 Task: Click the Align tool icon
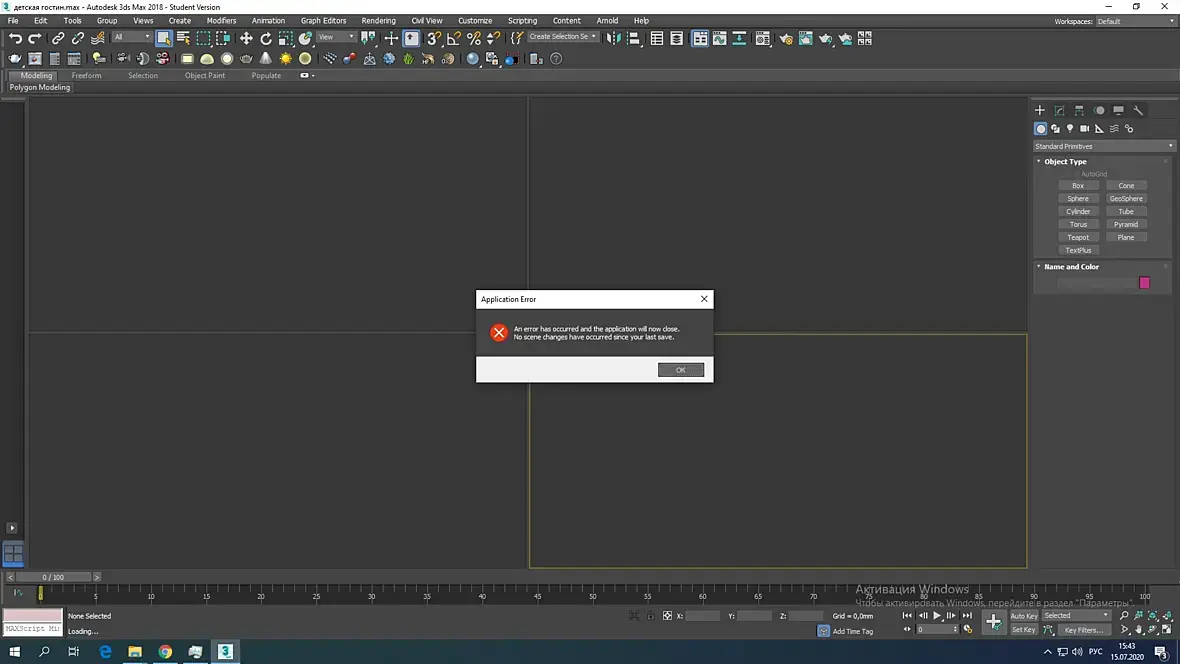click(634, 38)
